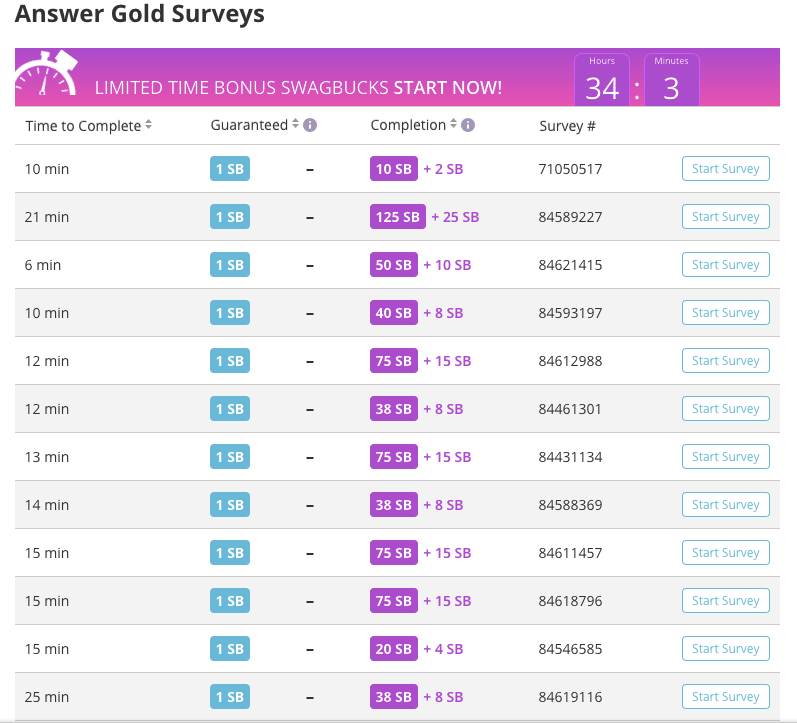Start survey 84461301

tap(725, 409)
